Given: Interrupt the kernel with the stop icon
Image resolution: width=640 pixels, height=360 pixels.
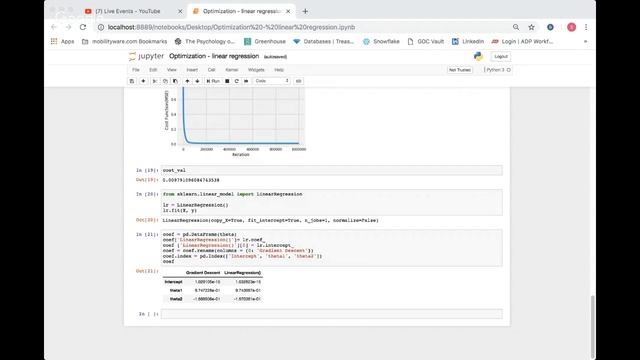Looking at the screenshot, I should tap(227, 81).
